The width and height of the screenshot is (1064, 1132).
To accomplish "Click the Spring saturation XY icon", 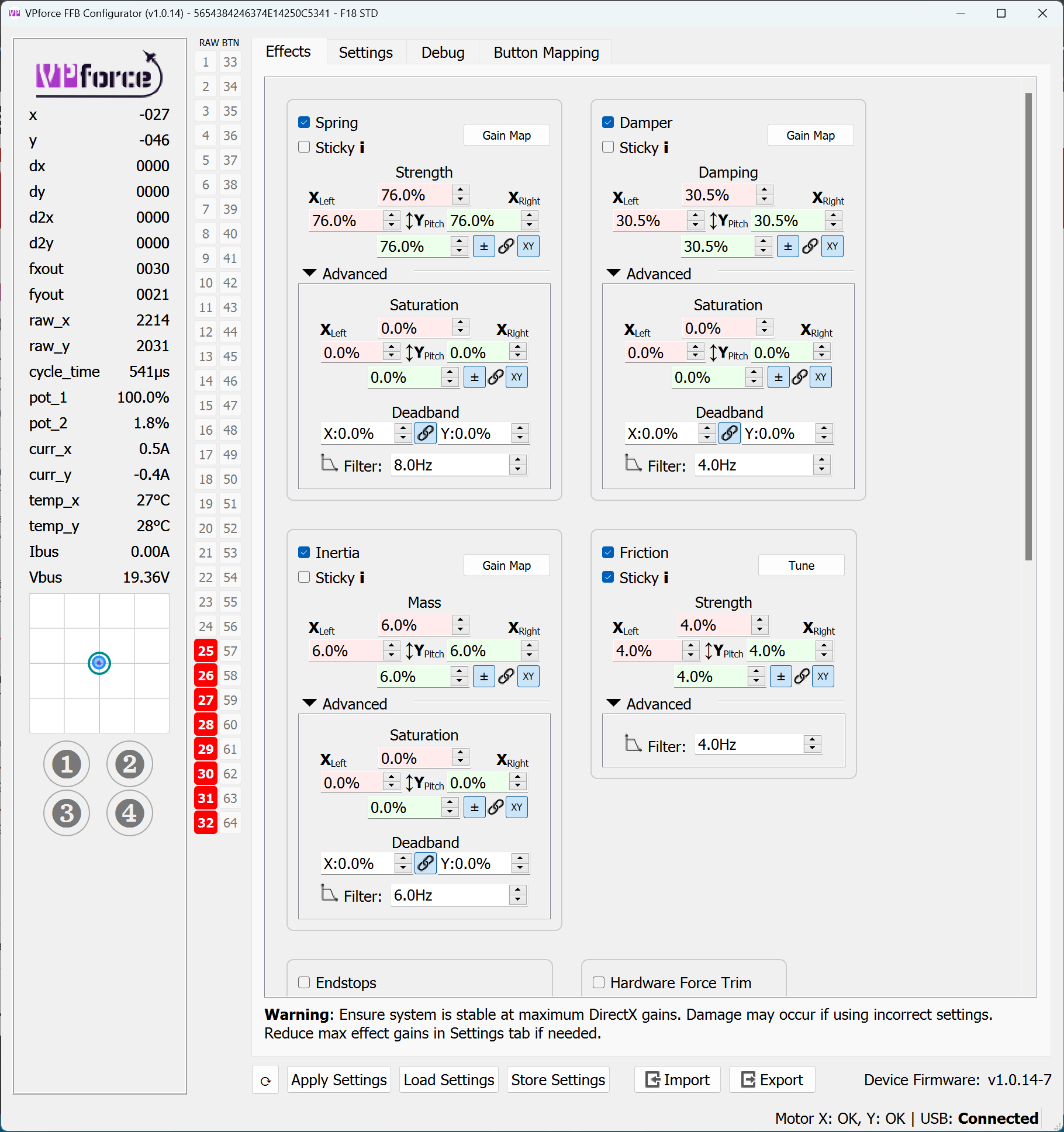I will tap(517, 378).
